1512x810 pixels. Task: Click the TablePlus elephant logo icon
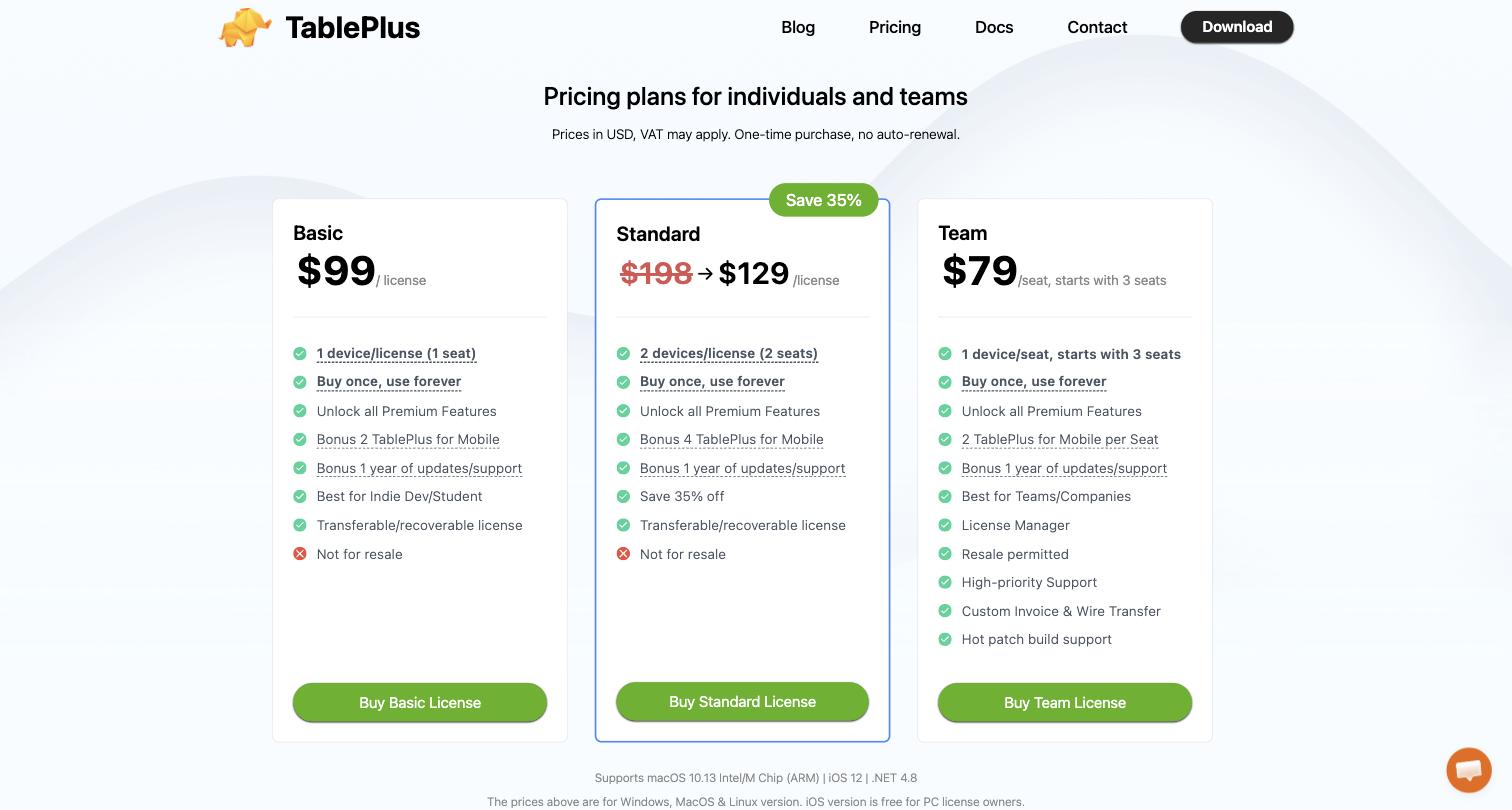pos(245,27)
